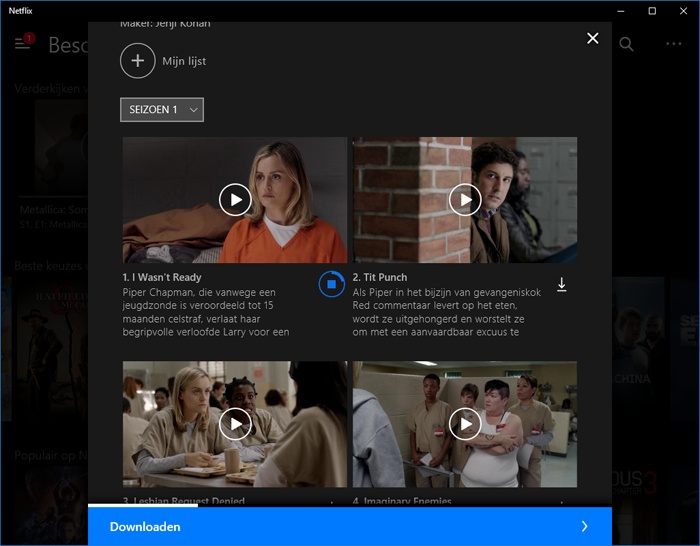Stop the episode 1 download in progress

(331, 284)
